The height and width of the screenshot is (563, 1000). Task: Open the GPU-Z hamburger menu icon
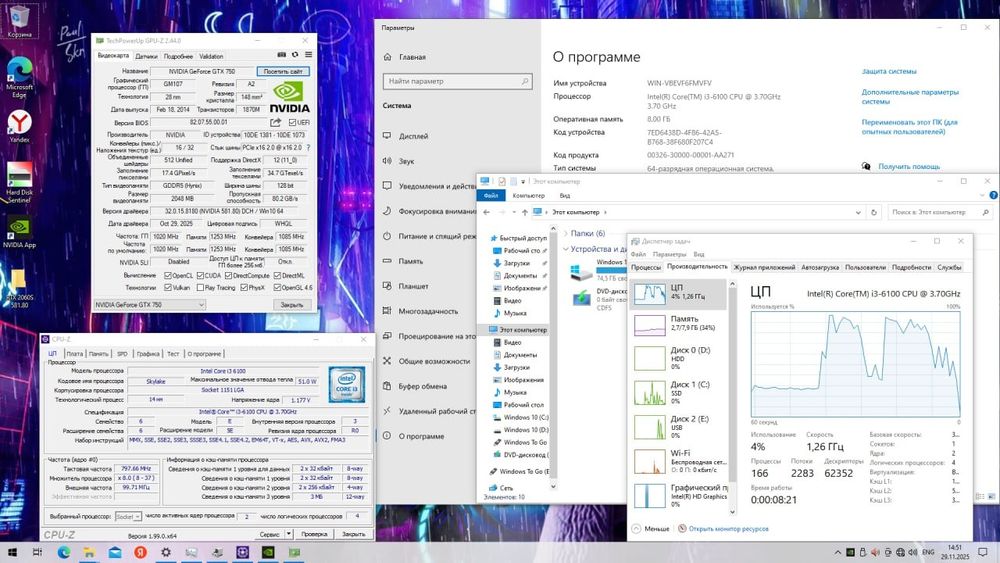point(309,55)
